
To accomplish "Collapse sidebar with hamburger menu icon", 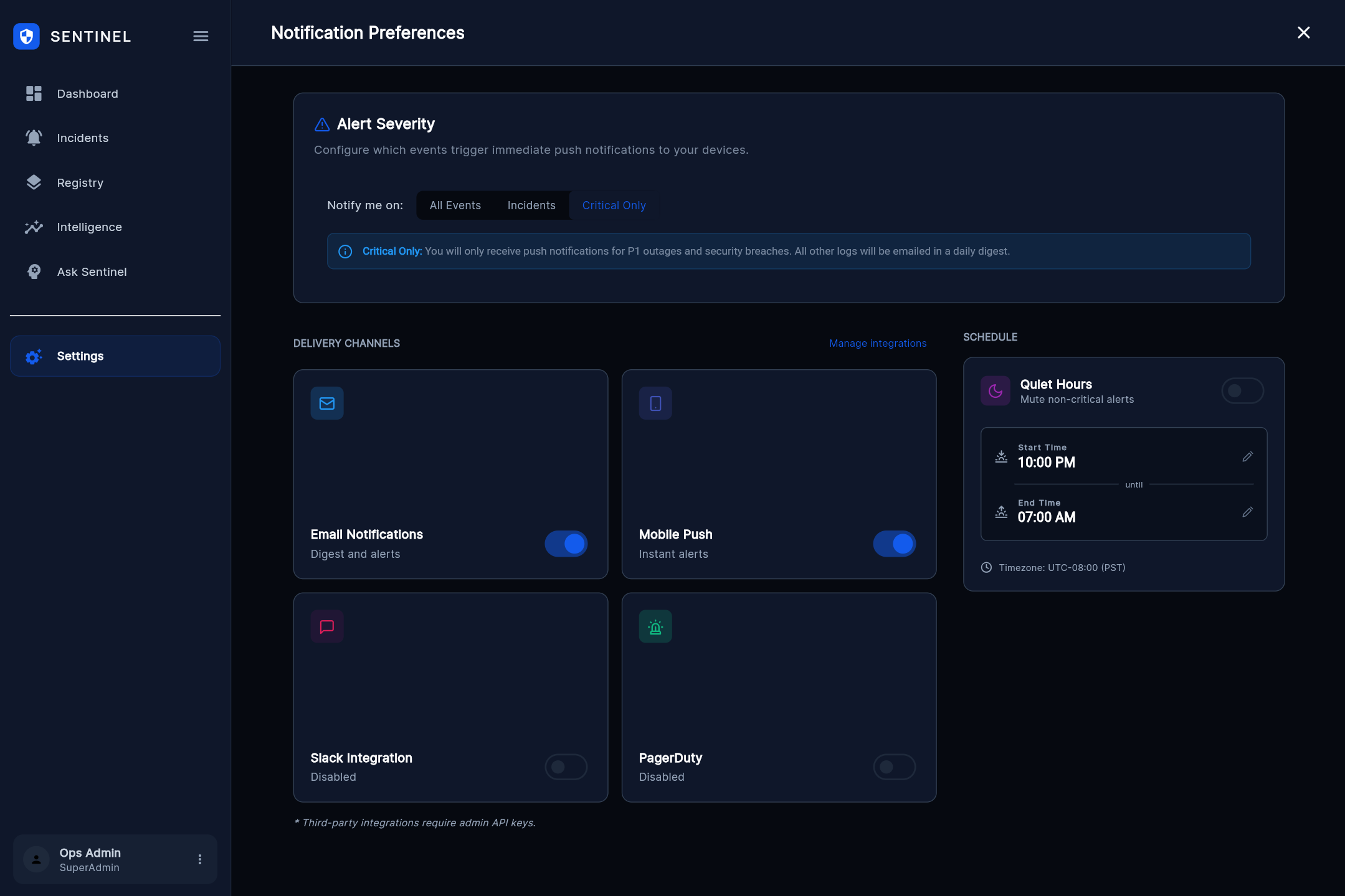I will coord(201,36).
